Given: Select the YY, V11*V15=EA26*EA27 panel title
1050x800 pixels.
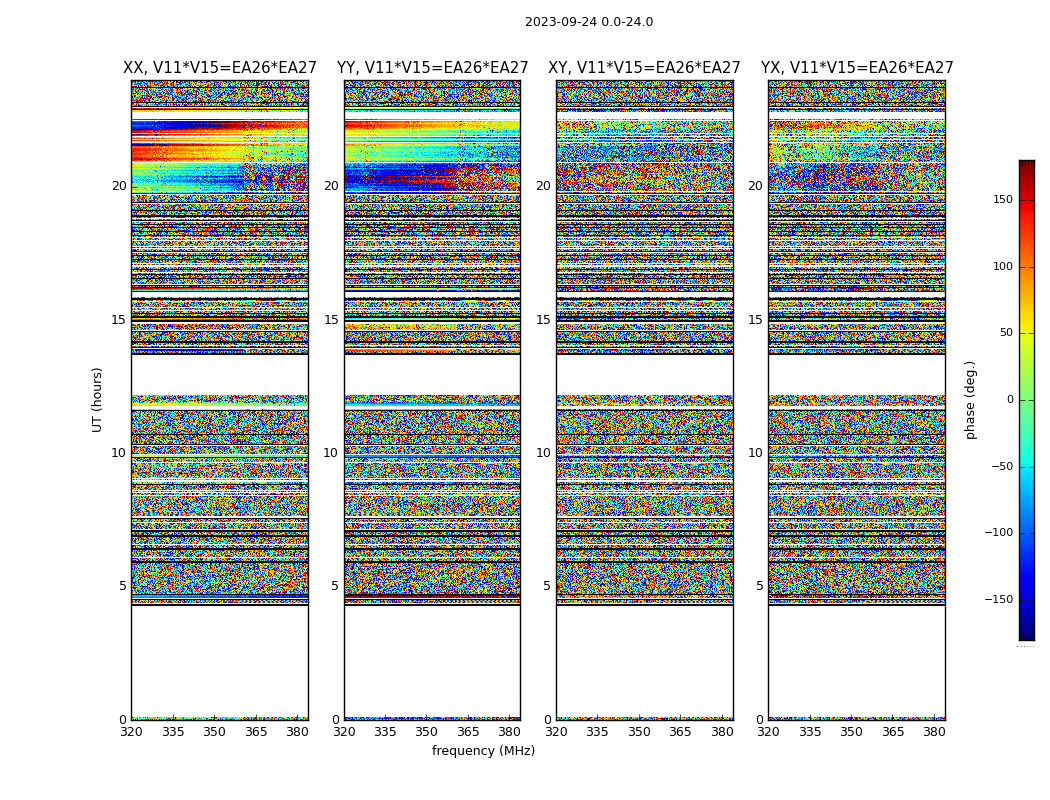Looking at the screenshot, I should pos(433,68).
